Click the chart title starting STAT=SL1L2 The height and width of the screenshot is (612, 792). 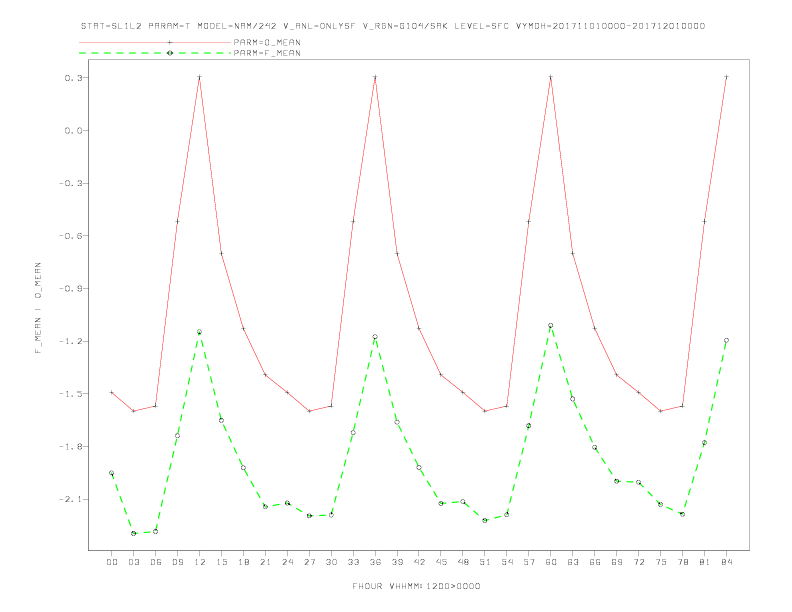[392, 26]
